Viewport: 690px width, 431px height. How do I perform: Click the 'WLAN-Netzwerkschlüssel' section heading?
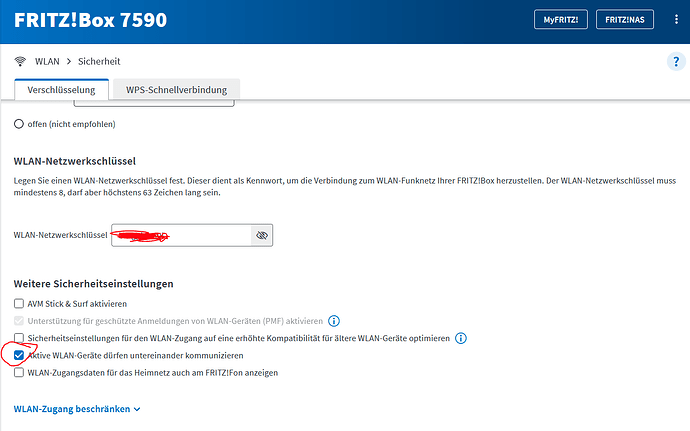tap(75, 161)
